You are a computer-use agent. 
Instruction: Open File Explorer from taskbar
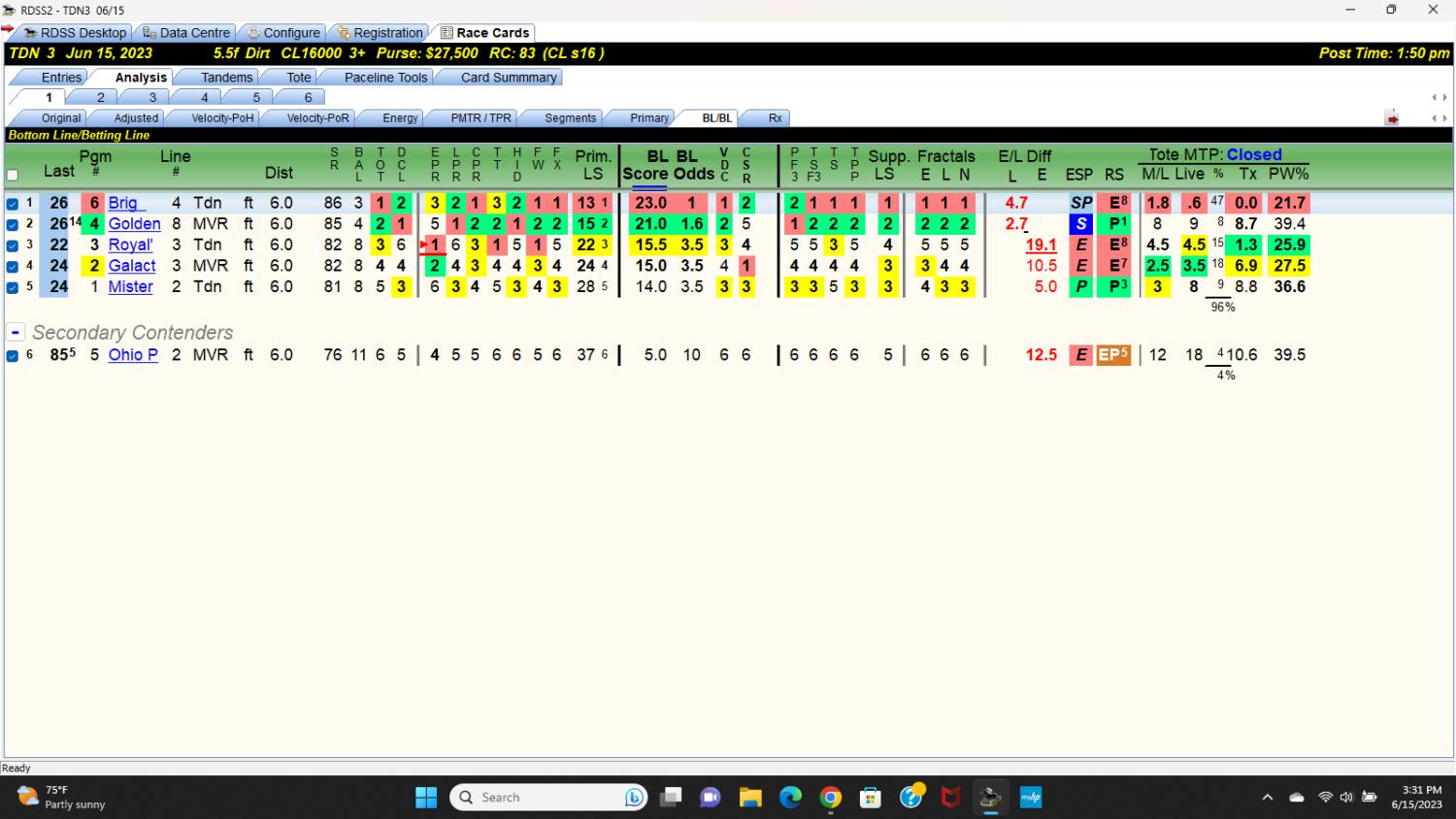tap(750, 798)
